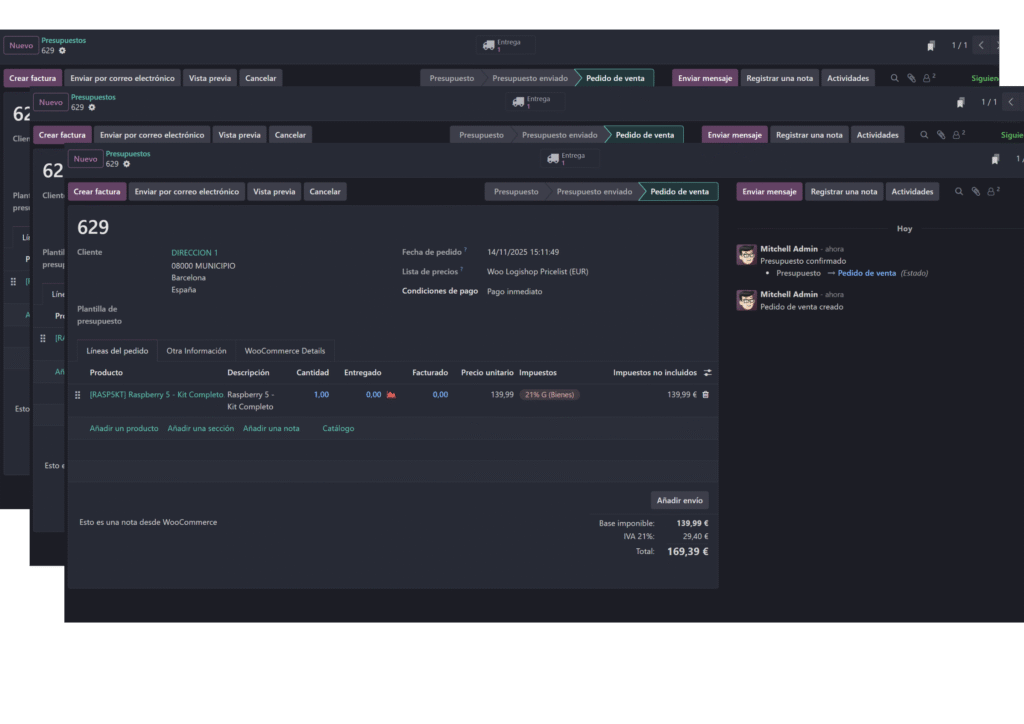Switch to the Otra Información tab
Image resolution: width=1024 pixels, height=724 pixels.
click(196, 350)
